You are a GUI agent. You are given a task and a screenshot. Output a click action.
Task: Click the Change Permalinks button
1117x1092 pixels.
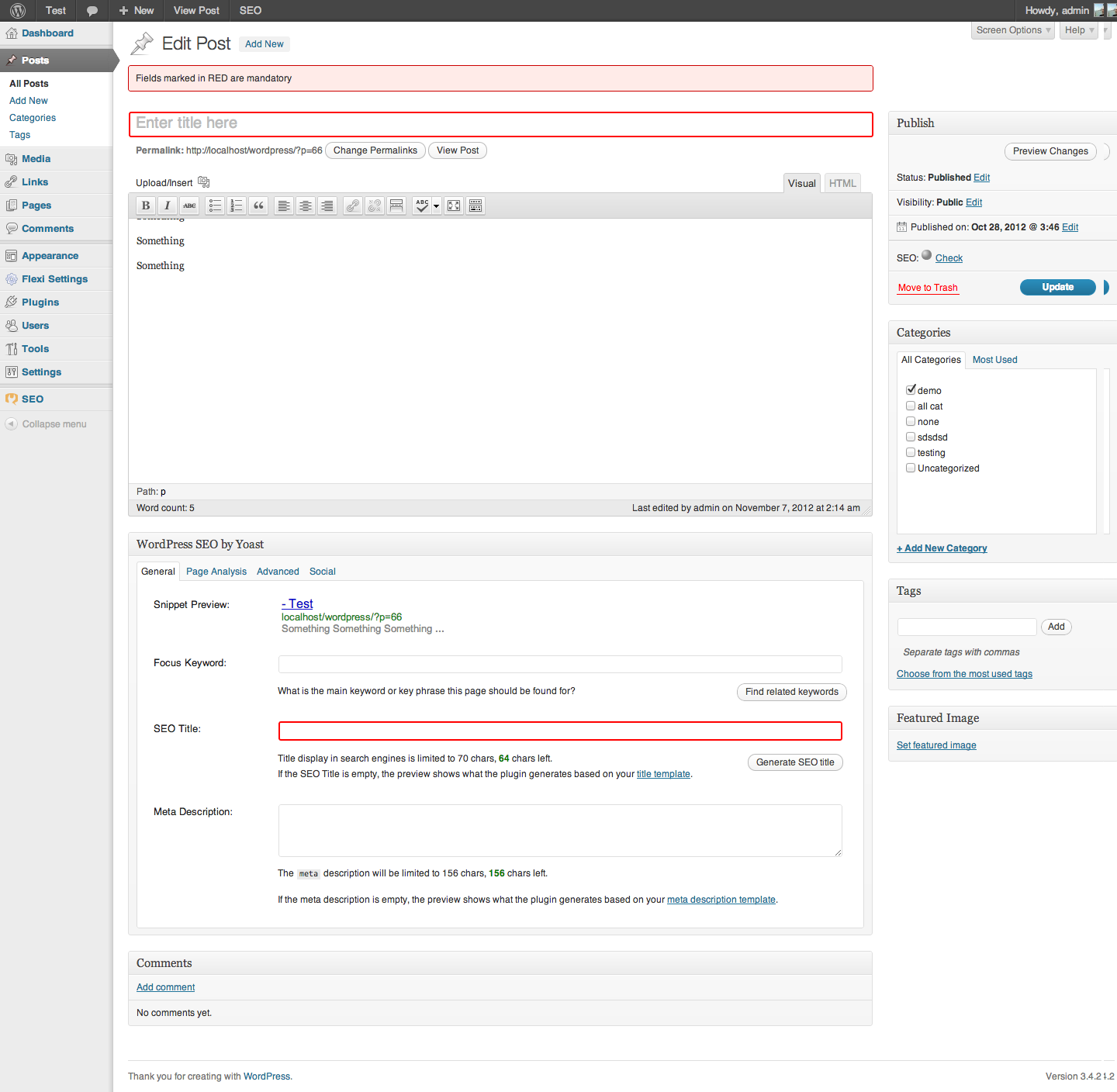pos(375,150)
